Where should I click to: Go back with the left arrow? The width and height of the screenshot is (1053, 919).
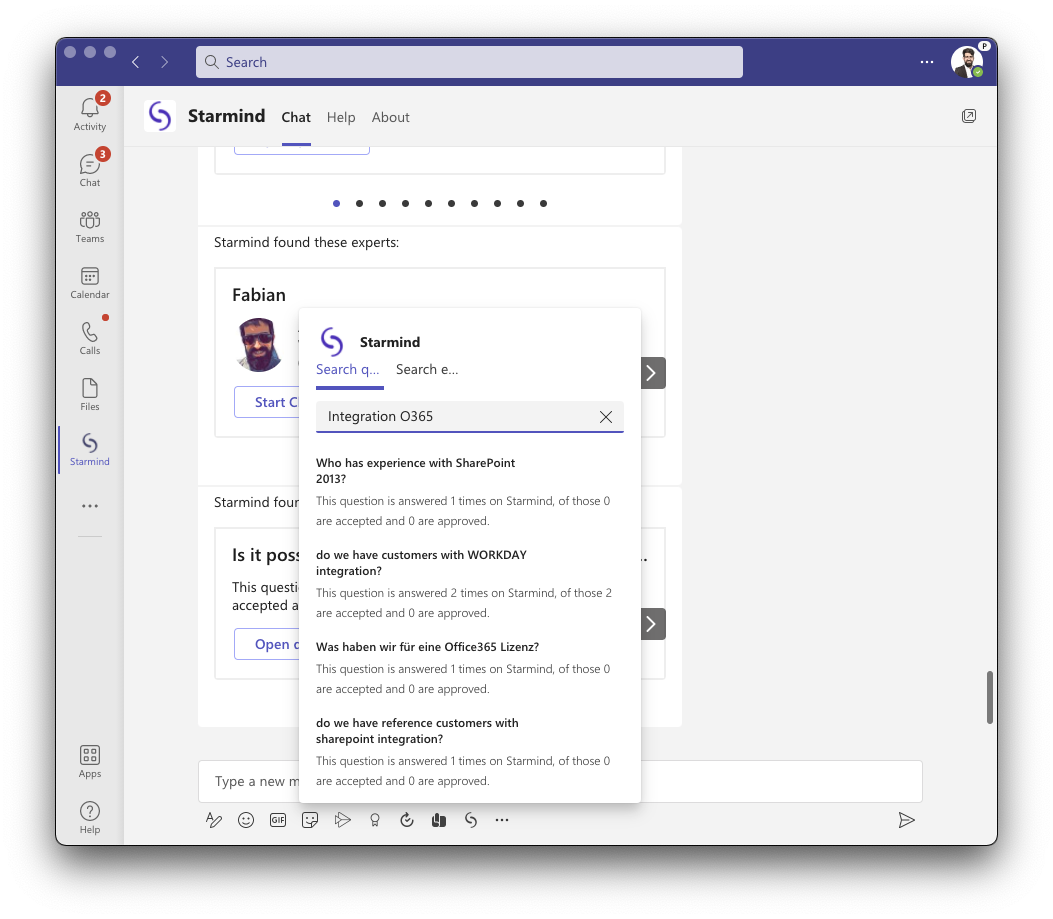coord(136,62)
